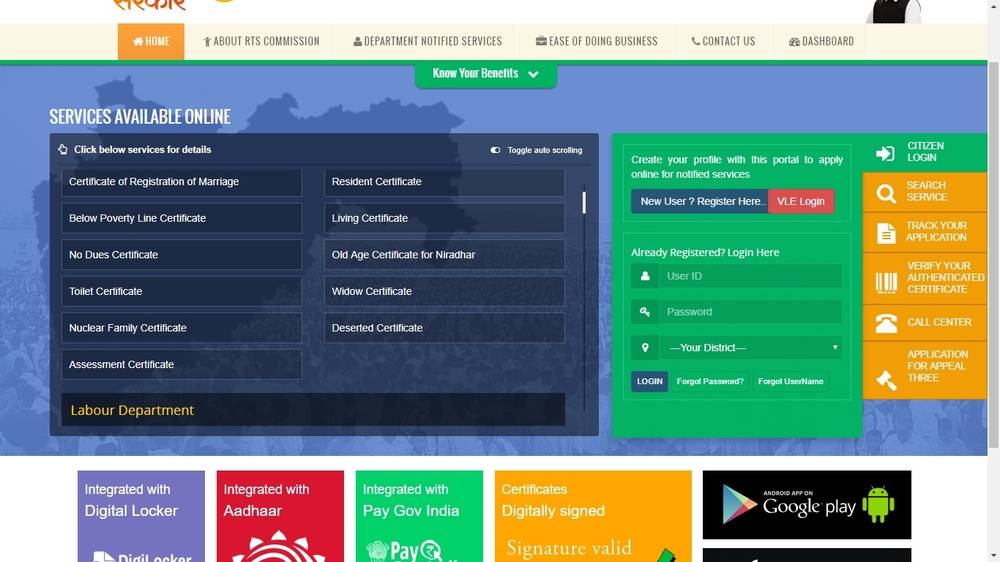Image resolution: width=1000 pixels, height=562 pixels.
Task: Click the Search Service magnifier icon
Action: pos(885,193)
